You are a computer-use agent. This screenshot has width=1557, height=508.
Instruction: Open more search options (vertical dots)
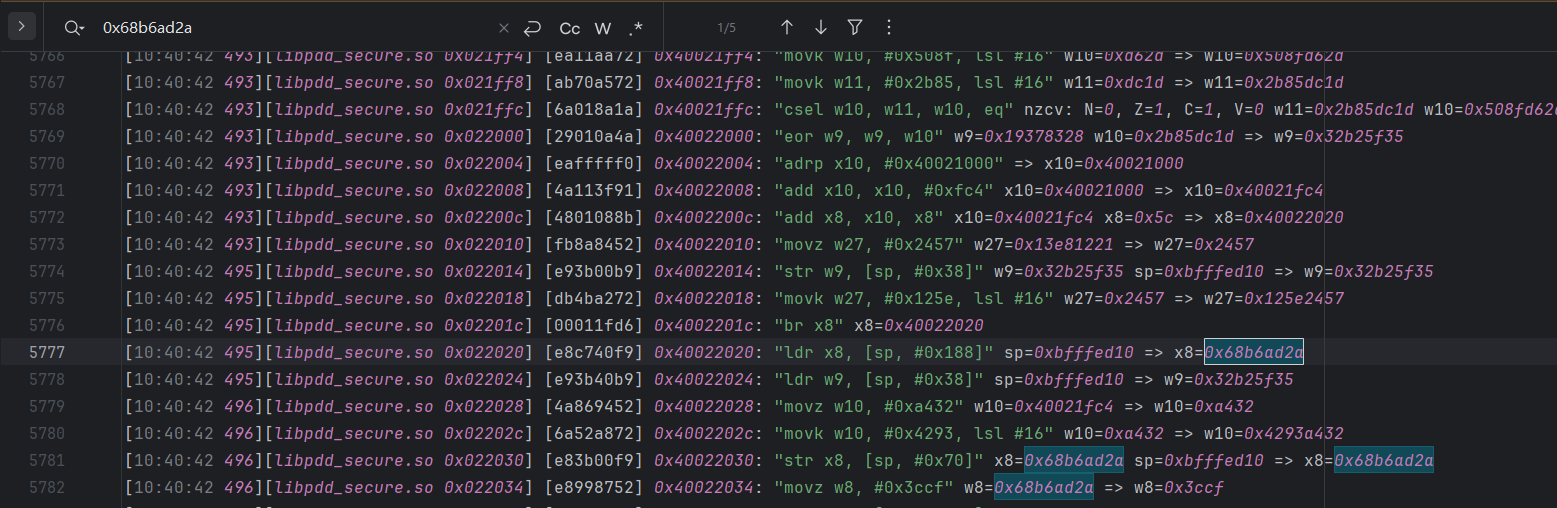888,27
